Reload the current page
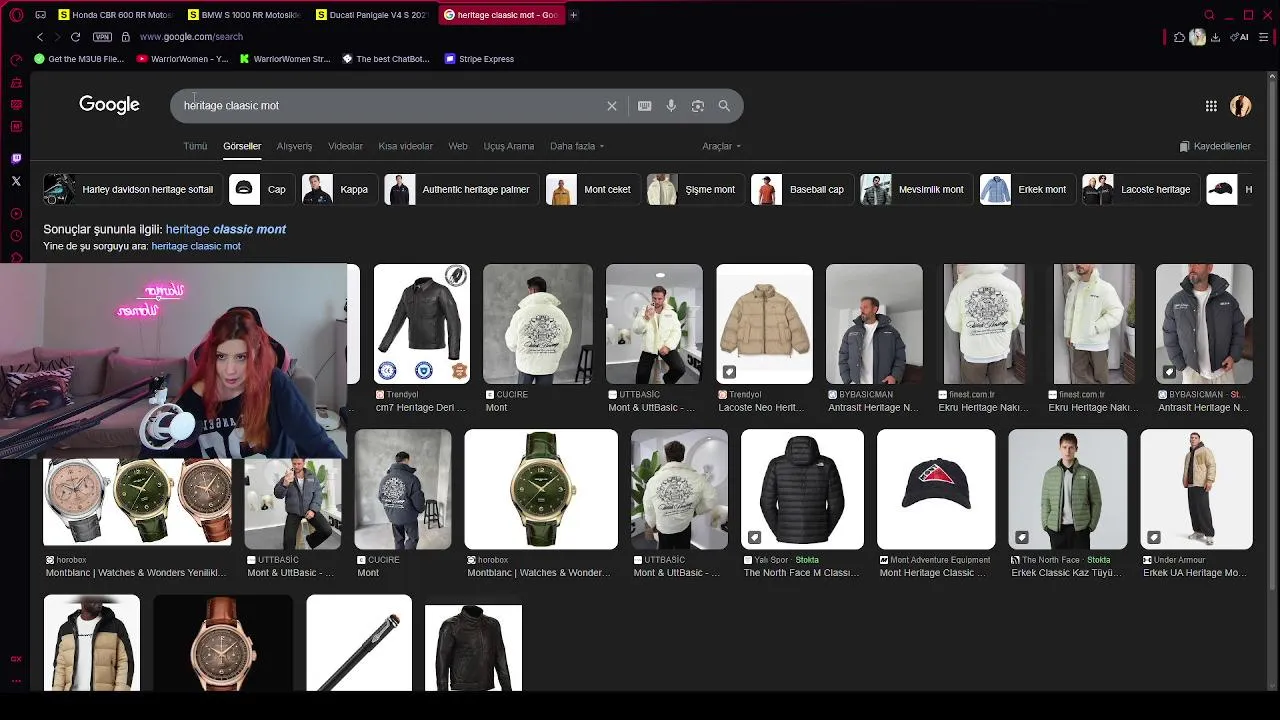 click(x=75, y=37)
